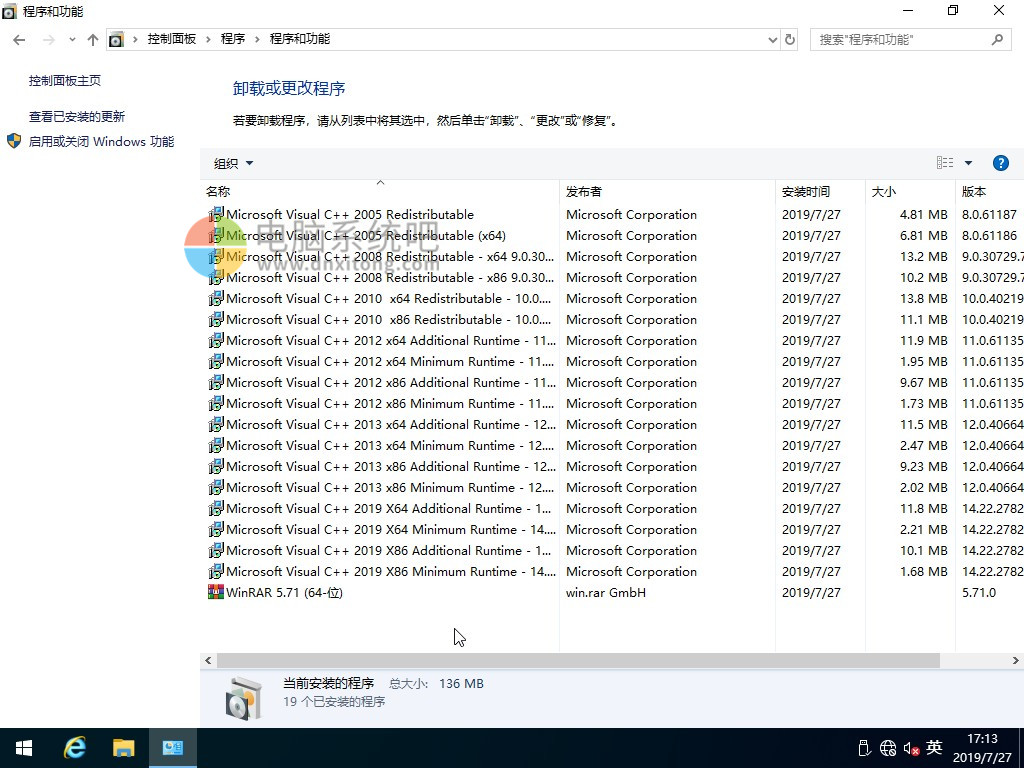This screenshot has height=768, width=1024.
Task: Open File Explorer from taskbar
Action: tap(123, 748)
